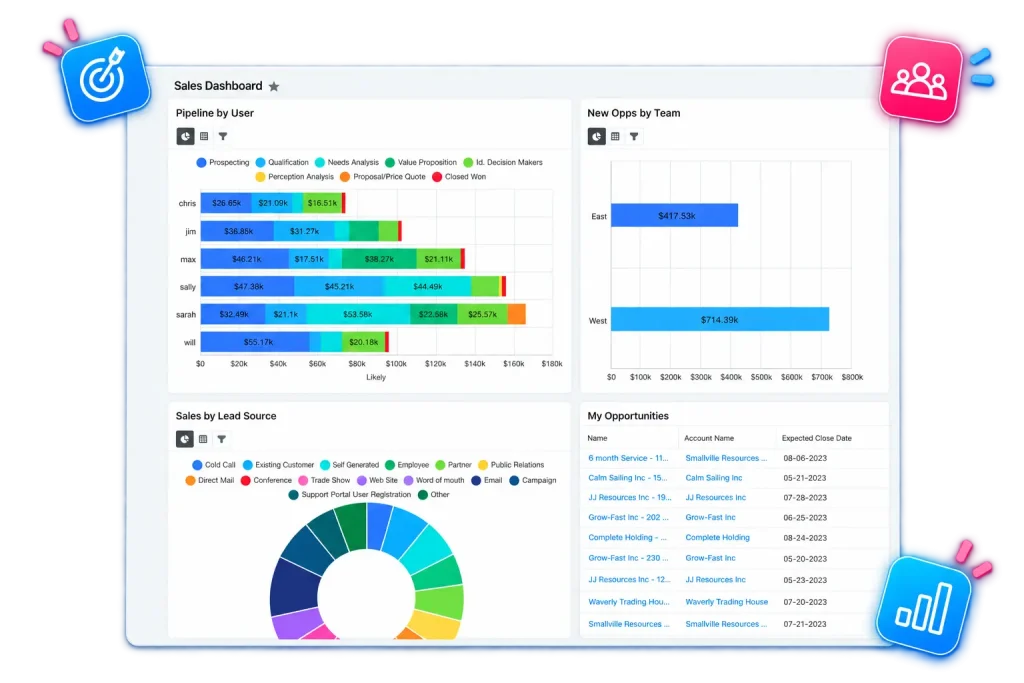1024x683 pixels.
Task: Sort by Name column header
Action: pos(597,438)
